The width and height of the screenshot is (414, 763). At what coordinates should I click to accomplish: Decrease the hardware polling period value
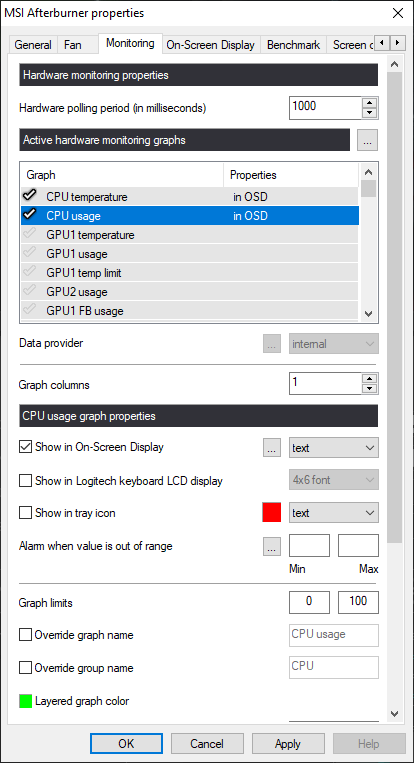pyautogui.click(x=371, y=113)
